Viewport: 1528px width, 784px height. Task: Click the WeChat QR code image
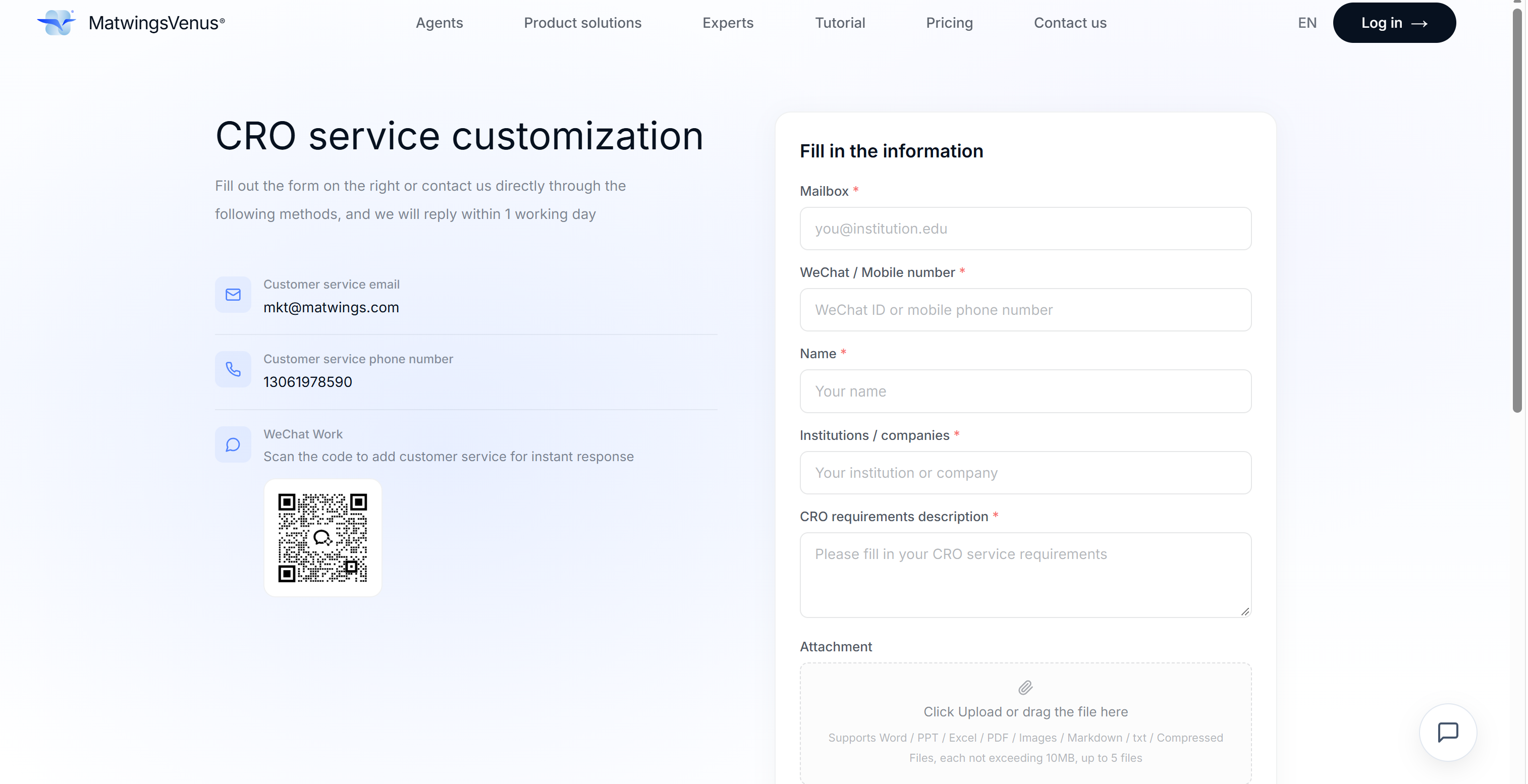322,538
